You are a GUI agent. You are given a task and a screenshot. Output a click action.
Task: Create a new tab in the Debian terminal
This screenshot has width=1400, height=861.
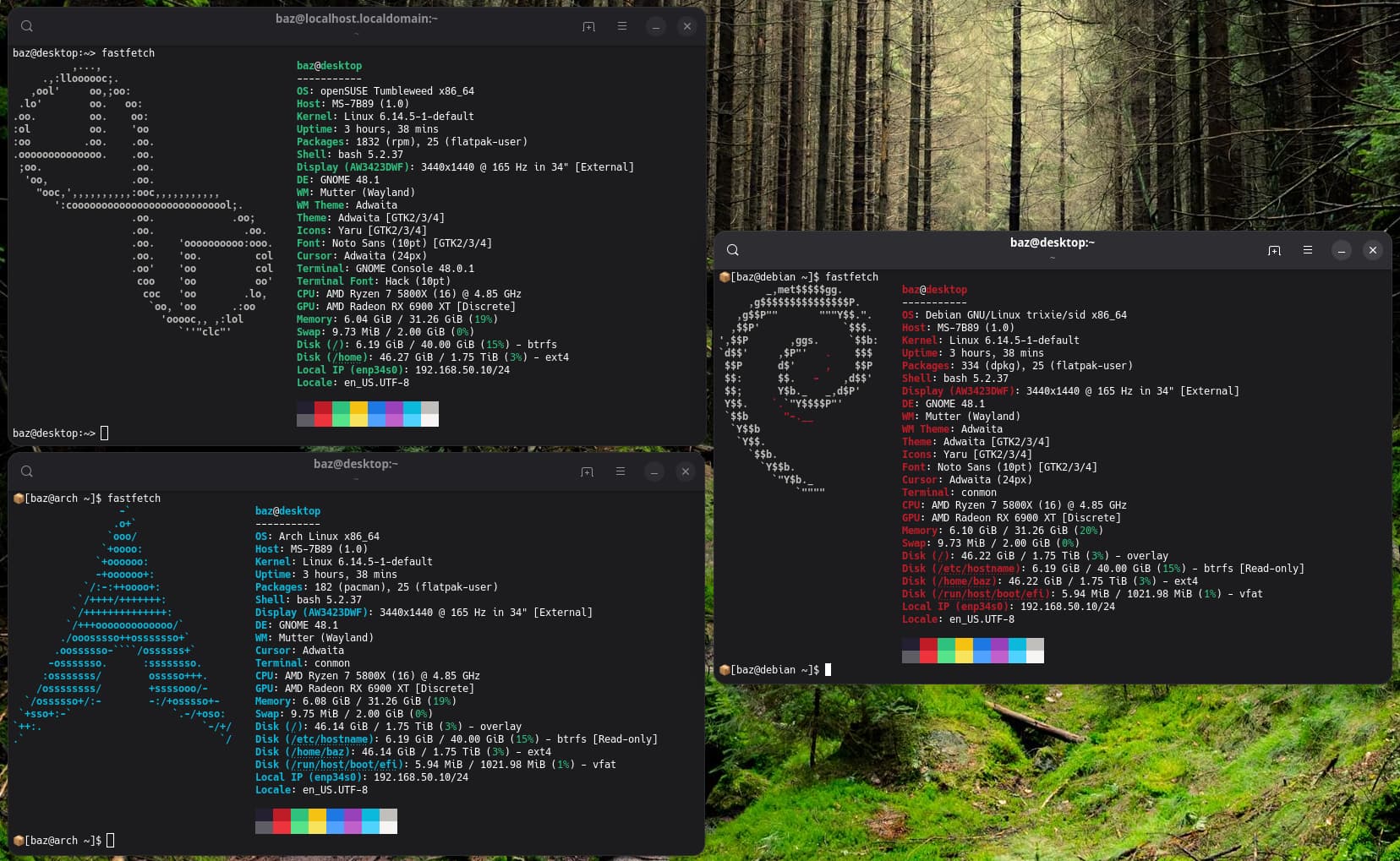pos(1274,250)
